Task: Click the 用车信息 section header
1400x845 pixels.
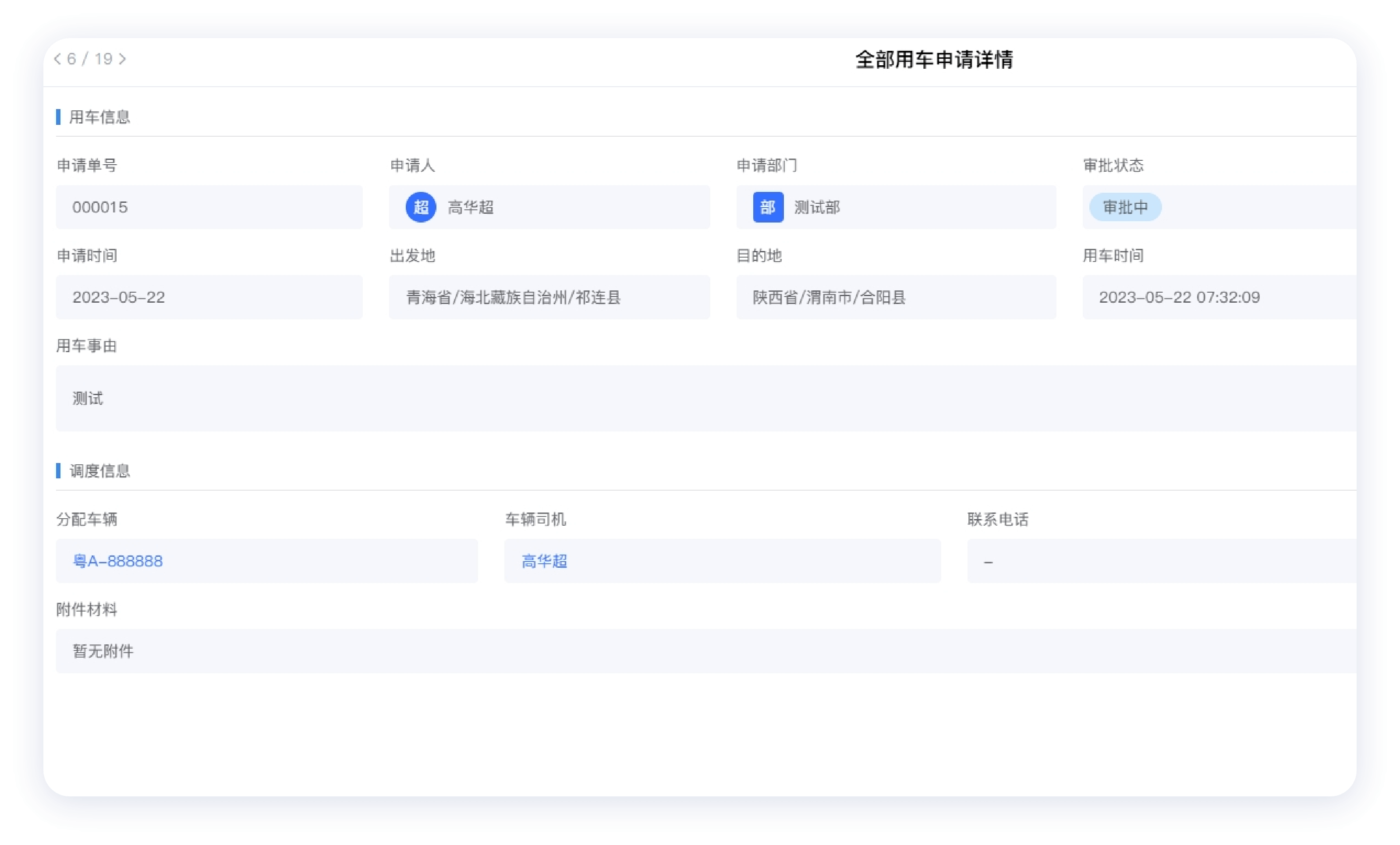Action: (99, 117)
